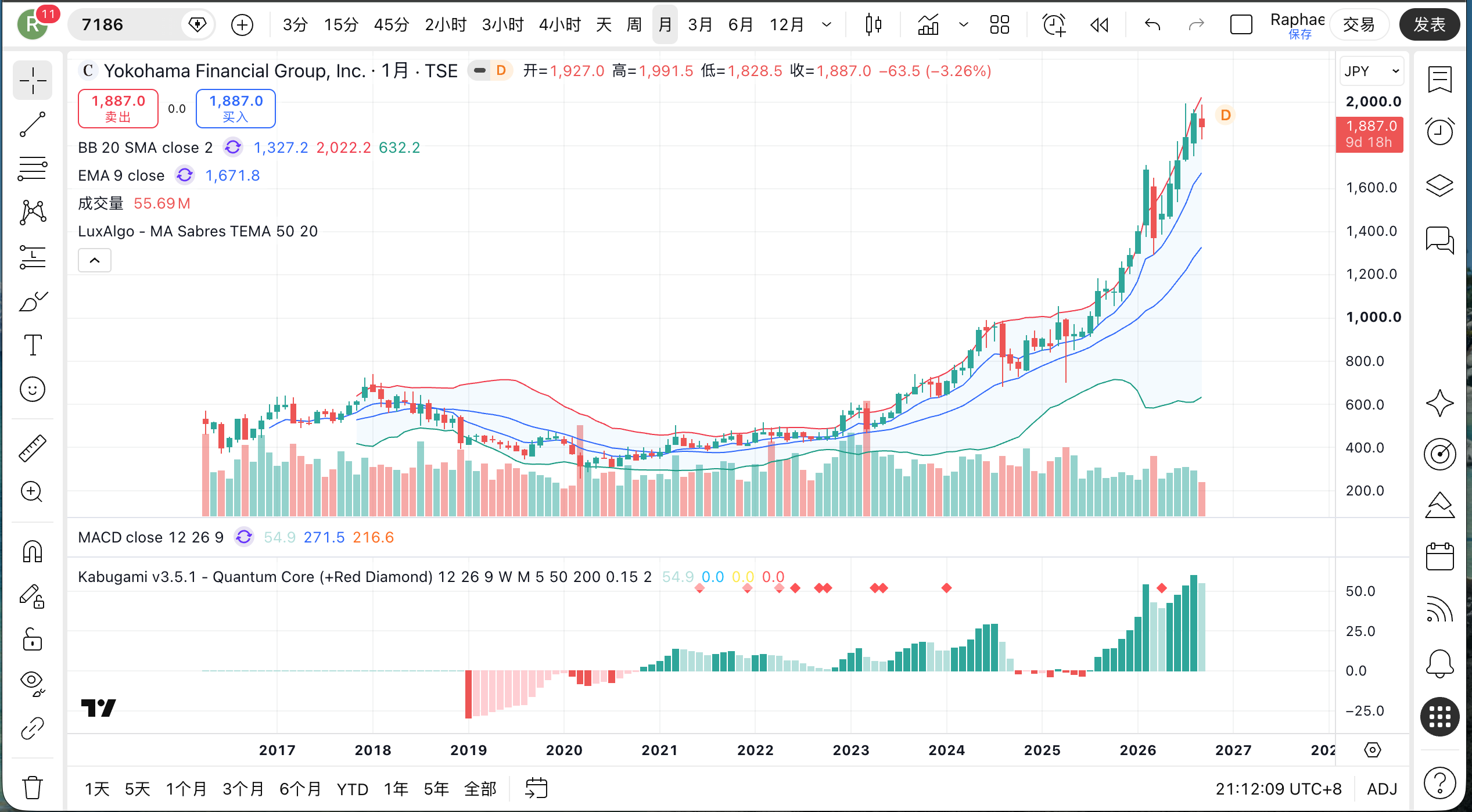This screenshot has height=812, width=1472.
Task: Expand the more timeframes dropdown
Action: click(x=827, y=25)
